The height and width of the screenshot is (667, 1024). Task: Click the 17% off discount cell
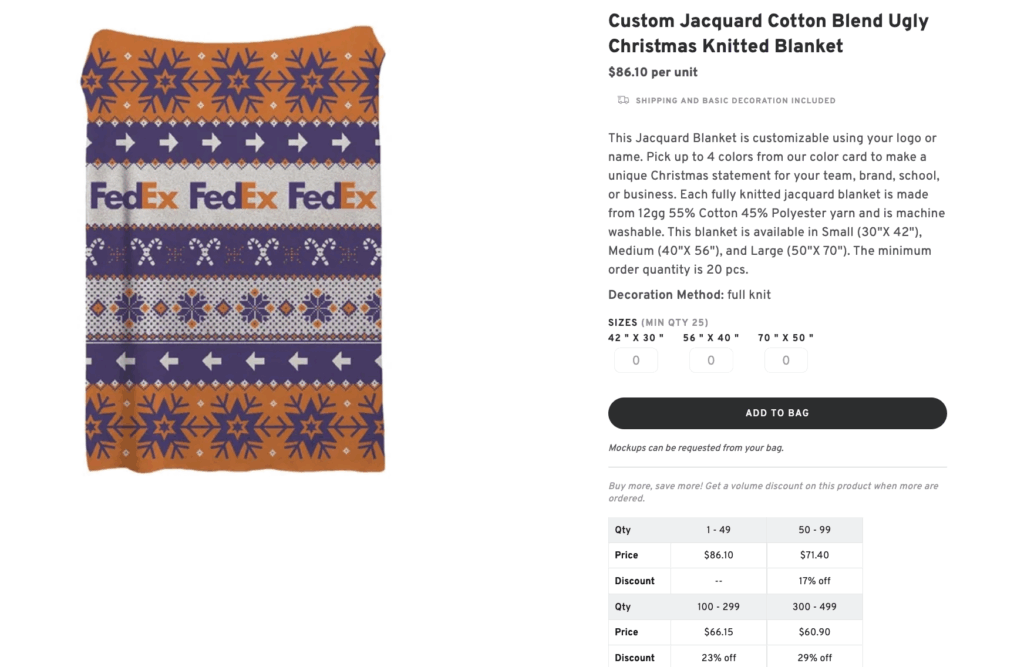coord(814,580)
